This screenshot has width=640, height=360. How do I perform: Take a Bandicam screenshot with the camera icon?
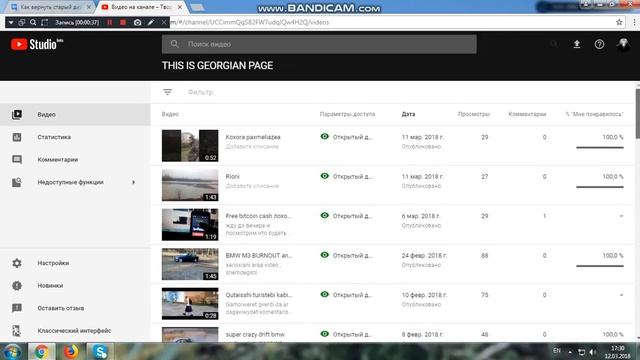click(138, 22)
